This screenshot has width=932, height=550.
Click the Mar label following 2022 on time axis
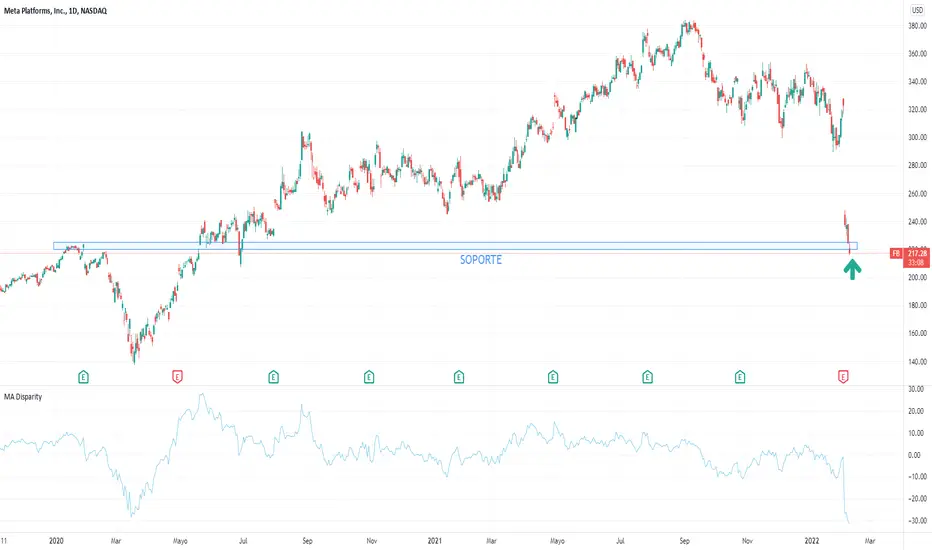point(870,541)
